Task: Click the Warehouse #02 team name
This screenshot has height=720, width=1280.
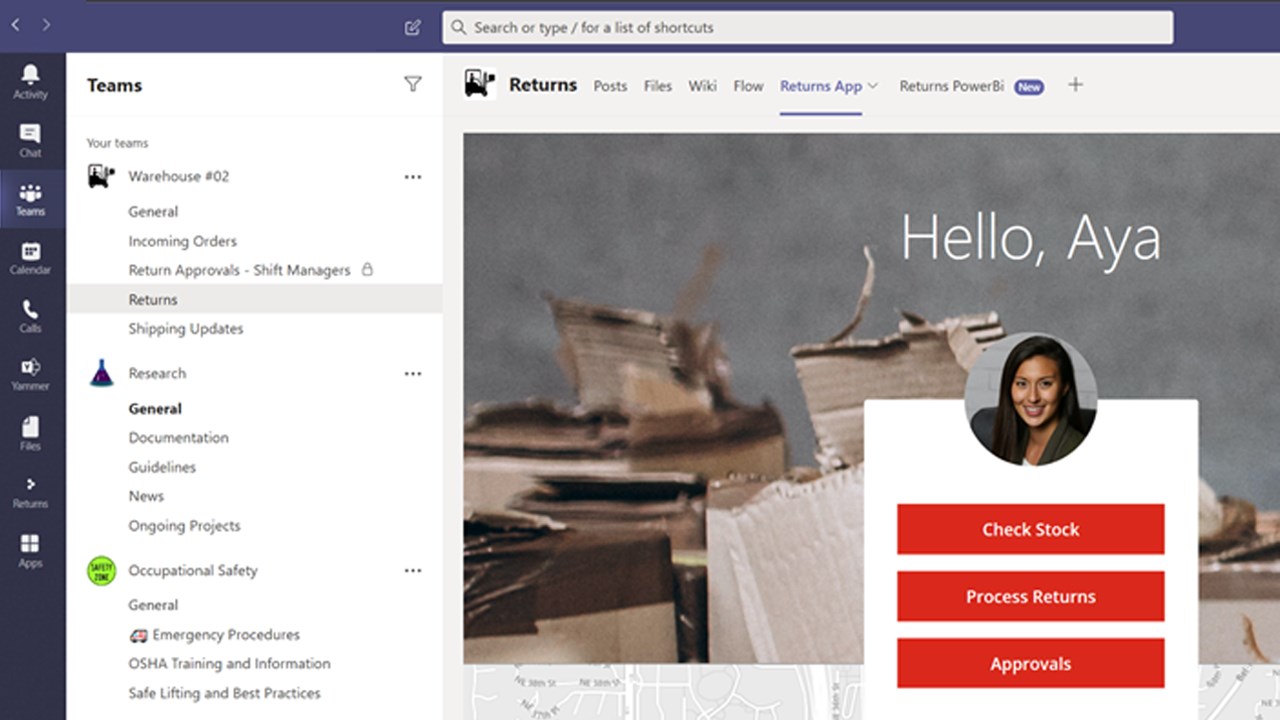Action: (178, 177)
